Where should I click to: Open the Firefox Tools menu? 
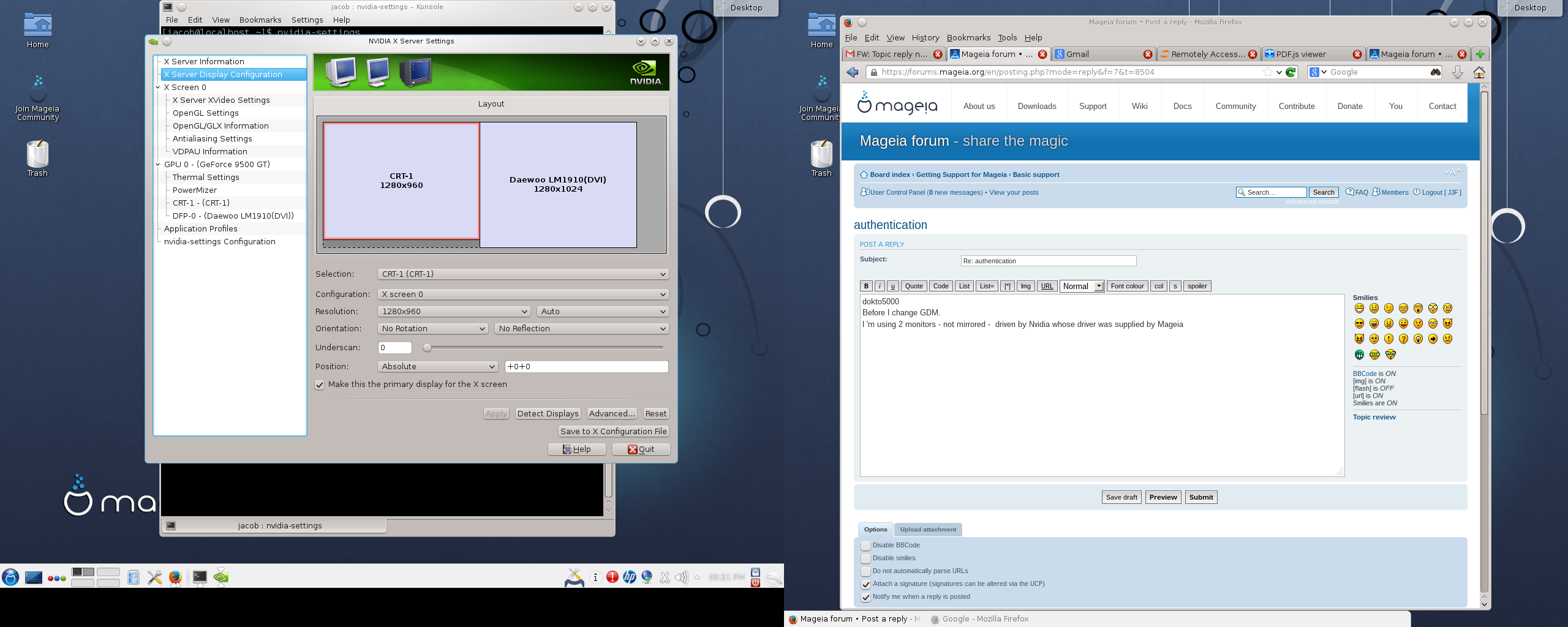(x=1007, y=37)
